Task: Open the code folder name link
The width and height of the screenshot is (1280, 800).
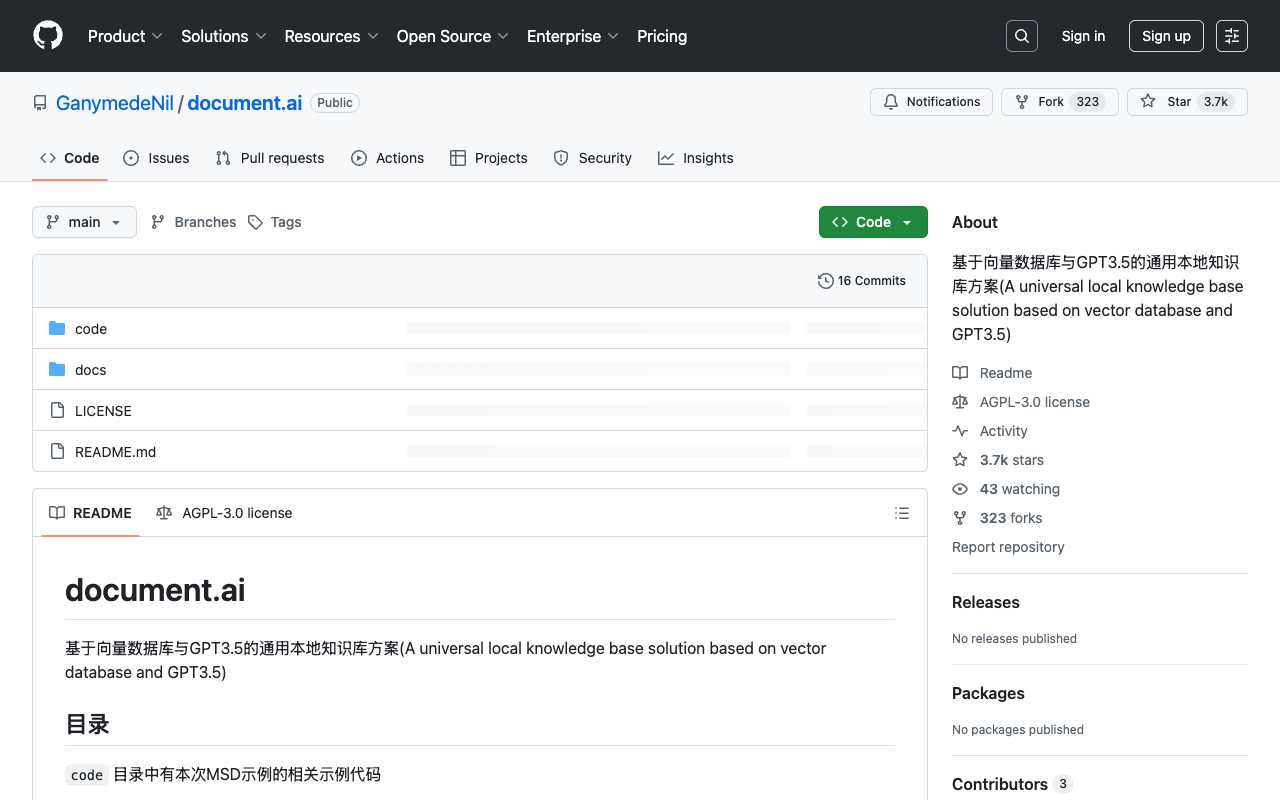Action: point(91,329)
